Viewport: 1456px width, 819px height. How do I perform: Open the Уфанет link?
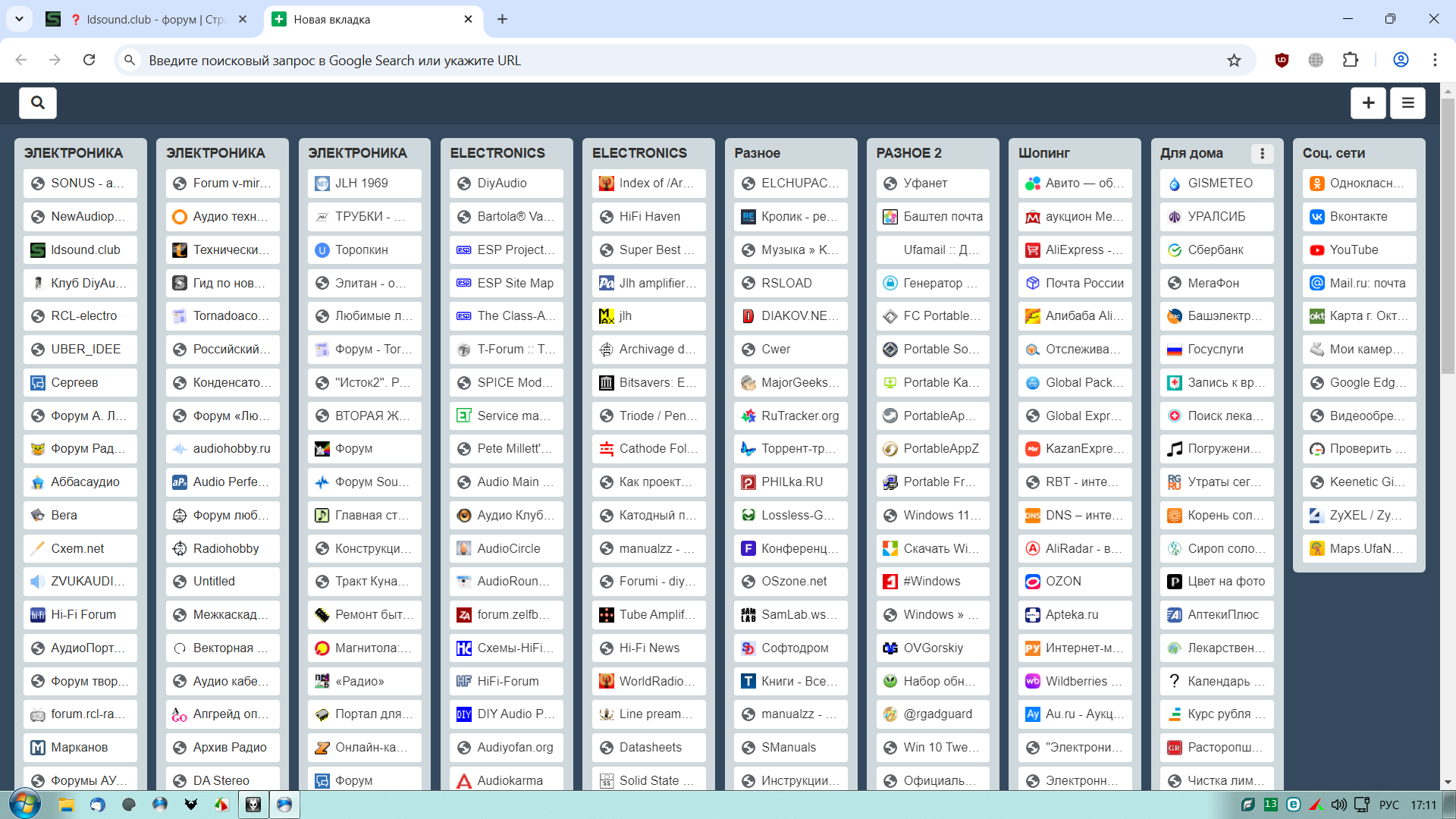pyautogui.click(x=933, y=184)
